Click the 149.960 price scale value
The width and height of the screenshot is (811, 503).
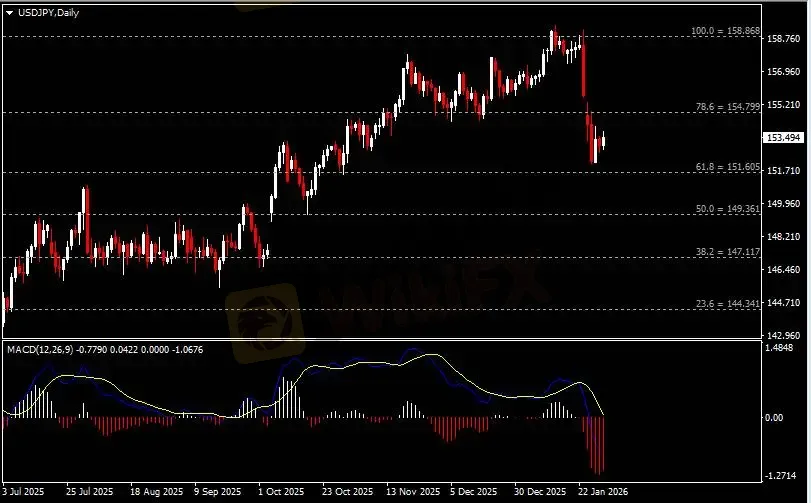(784, 204)
